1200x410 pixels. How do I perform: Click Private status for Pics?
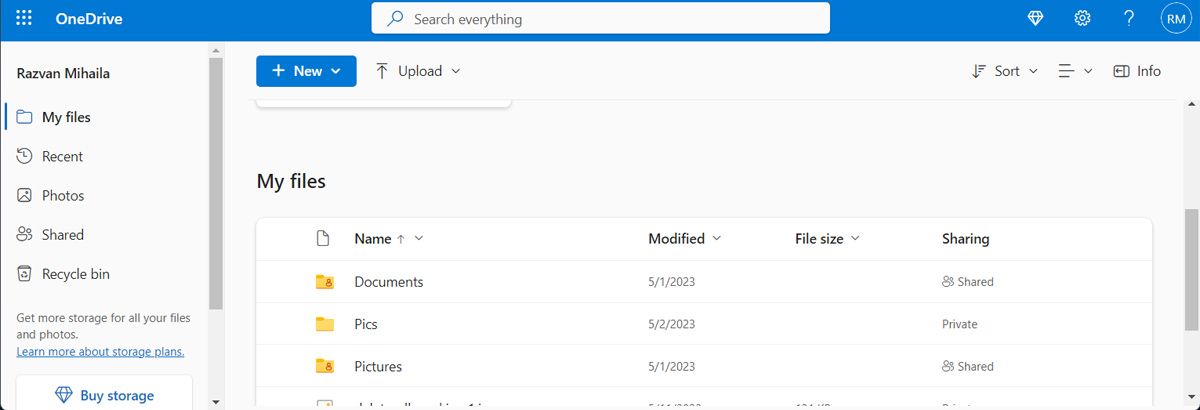[x=960, y=324]
